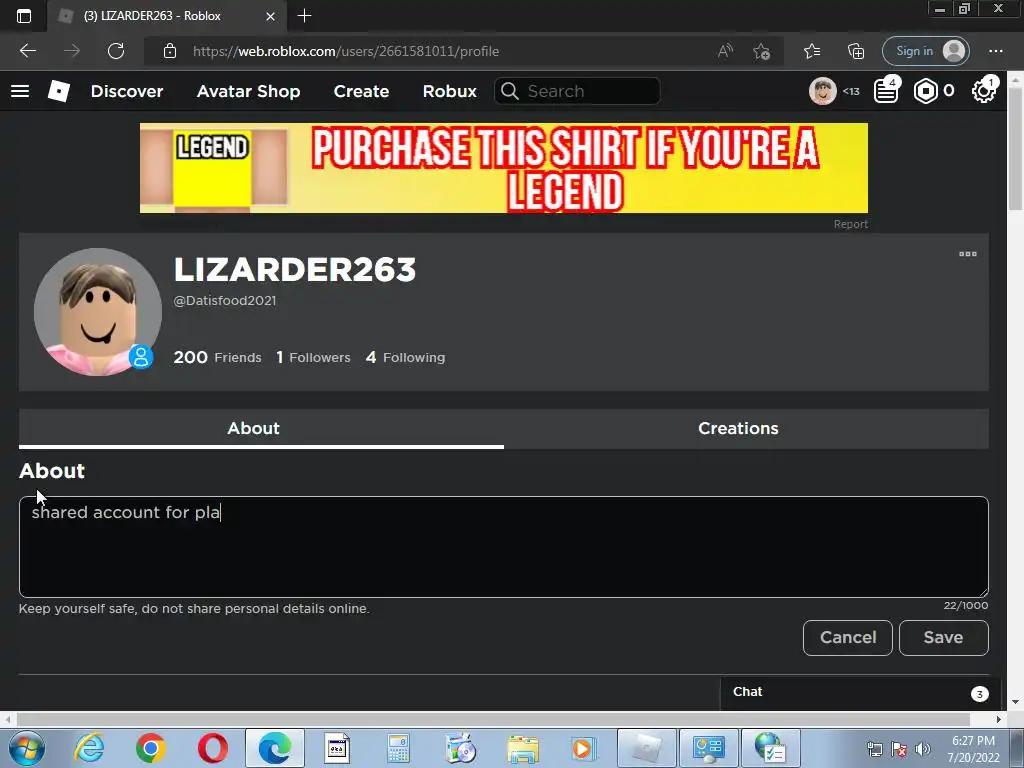
Task: Click the avatar headshot in navbar
Action: point(823,91)
